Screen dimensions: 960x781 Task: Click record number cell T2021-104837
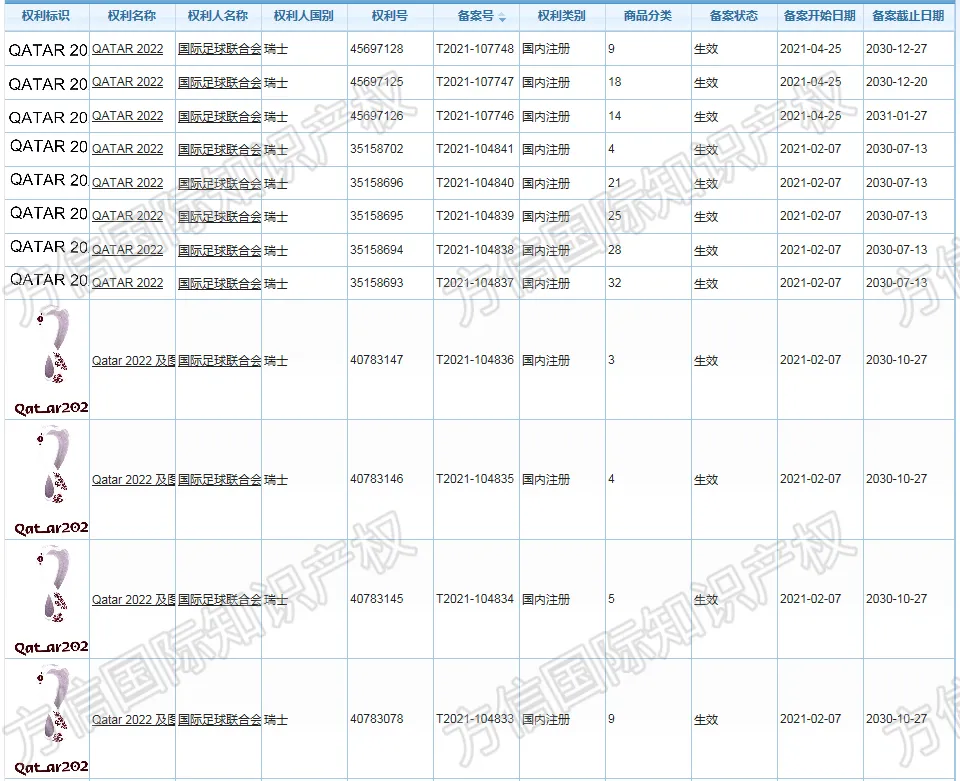click(x=474, y=283)
